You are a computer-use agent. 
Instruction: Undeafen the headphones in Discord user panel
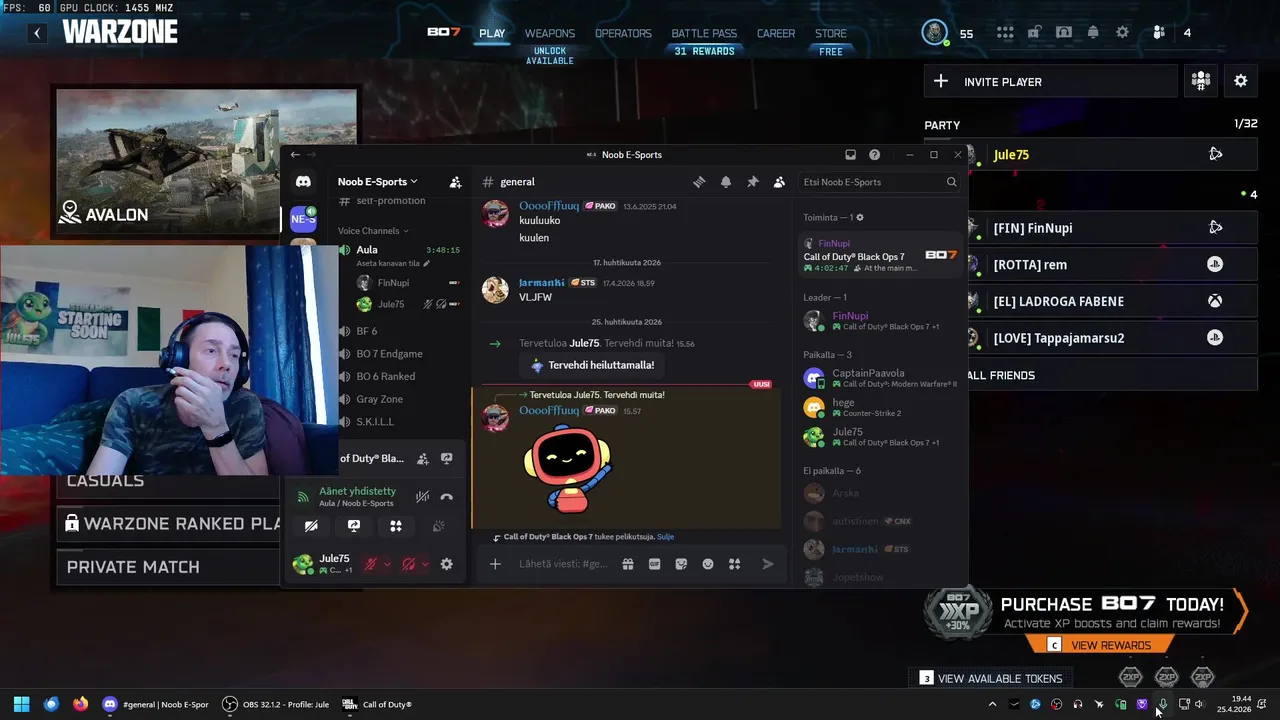point(408,564)
